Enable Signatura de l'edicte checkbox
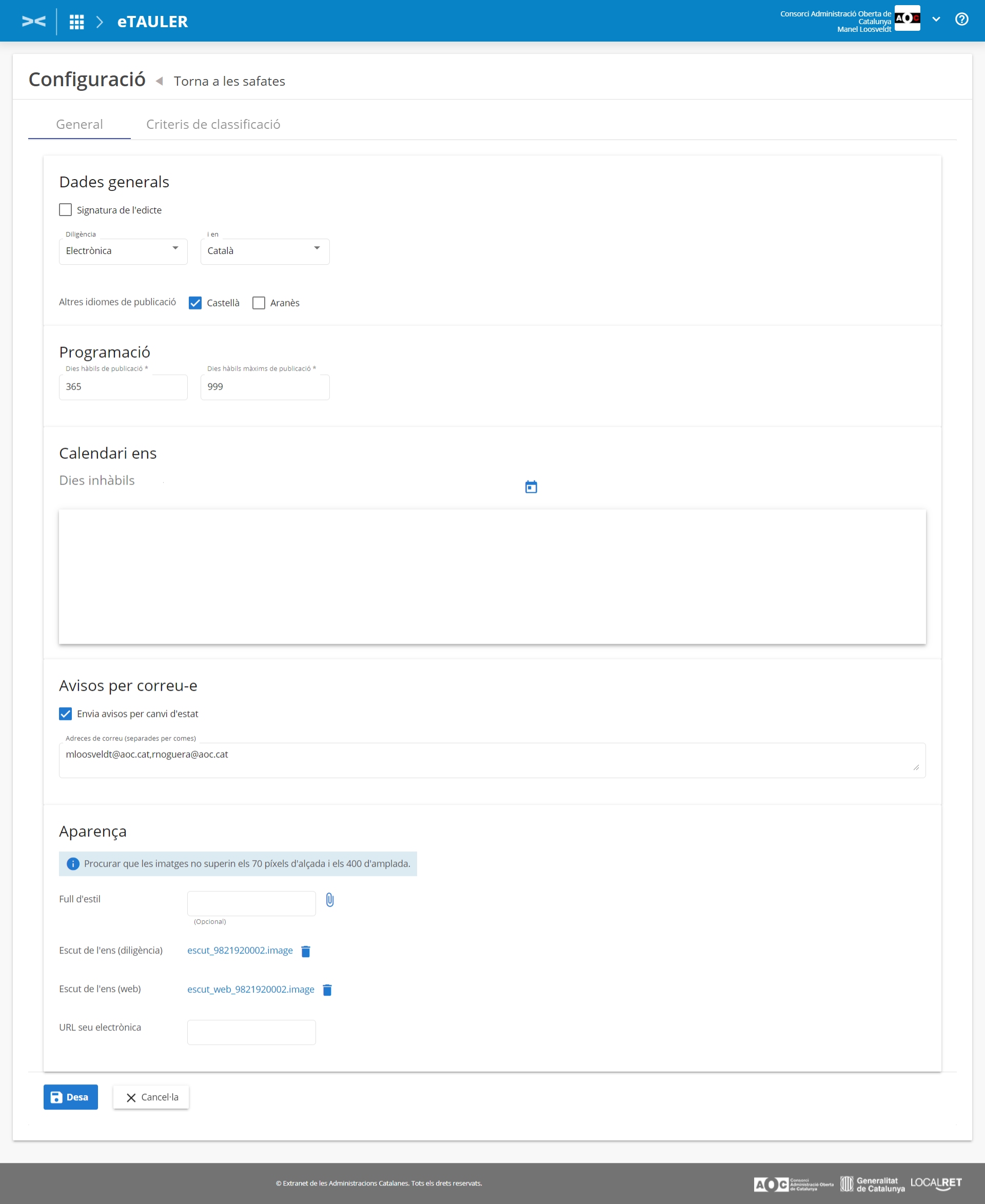985x1204 pixels. coord(65,210)
